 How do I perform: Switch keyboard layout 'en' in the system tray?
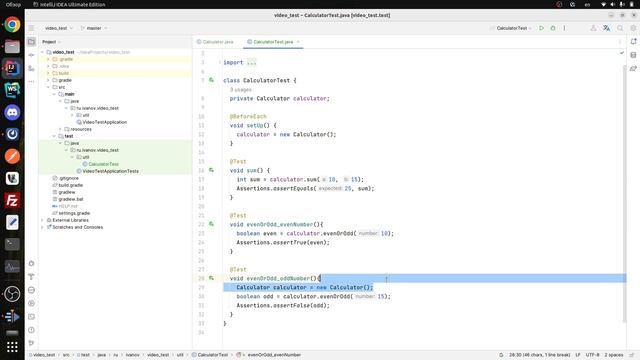click(587, 4)
